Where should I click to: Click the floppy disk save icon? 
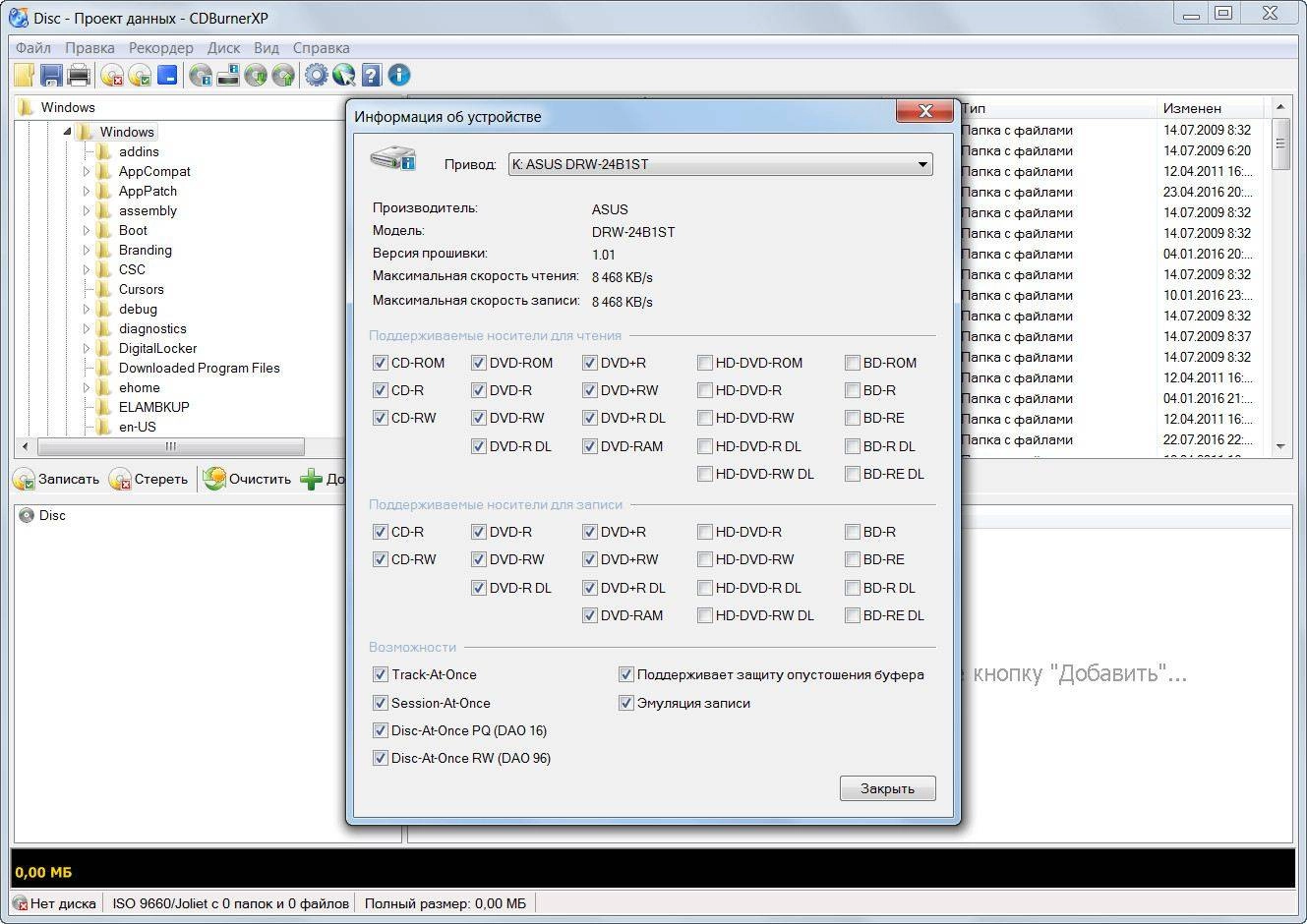tap(52, 75)
